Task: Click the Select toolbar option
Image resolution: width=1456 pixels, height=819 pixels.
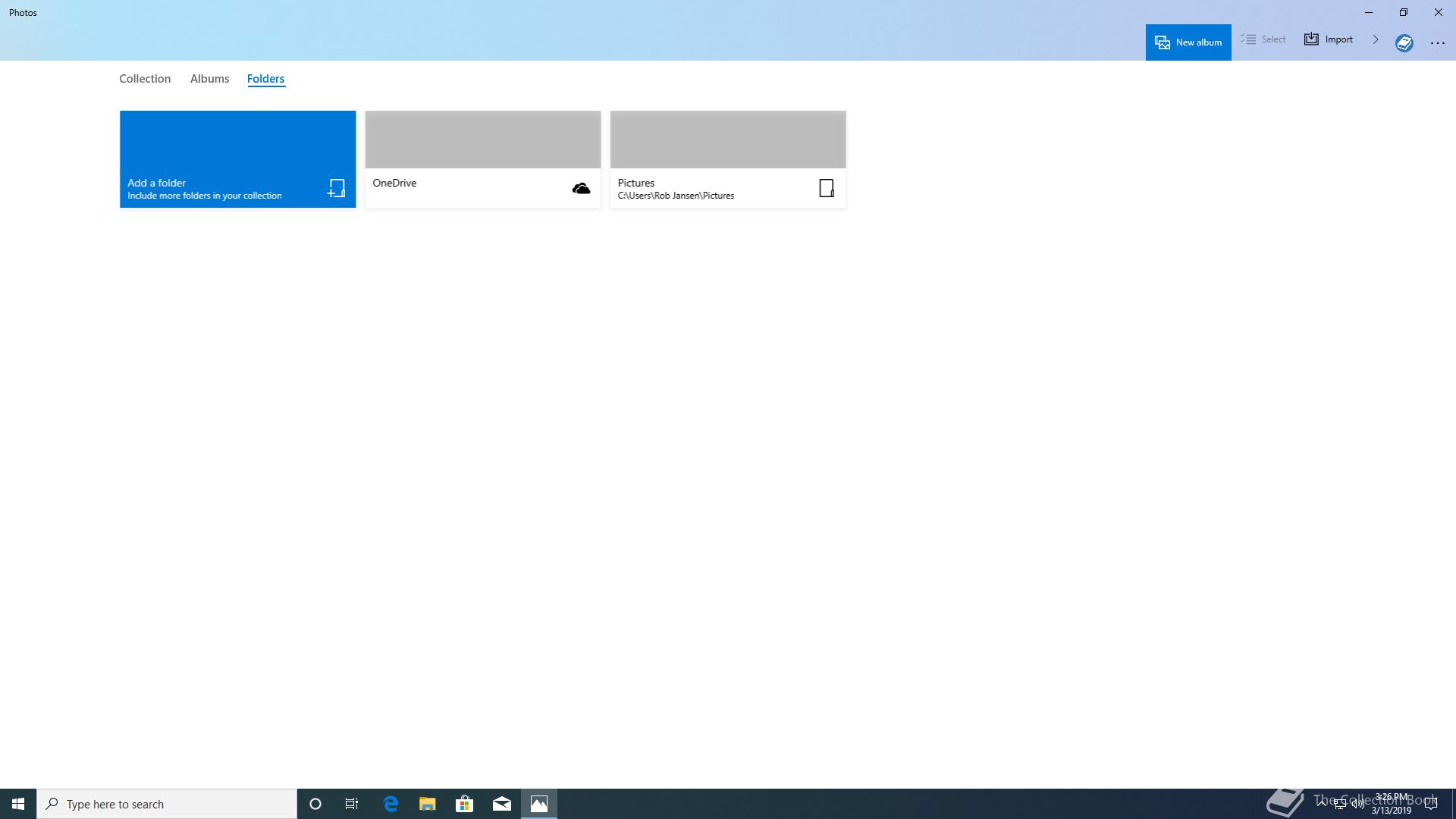Action: pyautogui.click(x=1263, y=39)
